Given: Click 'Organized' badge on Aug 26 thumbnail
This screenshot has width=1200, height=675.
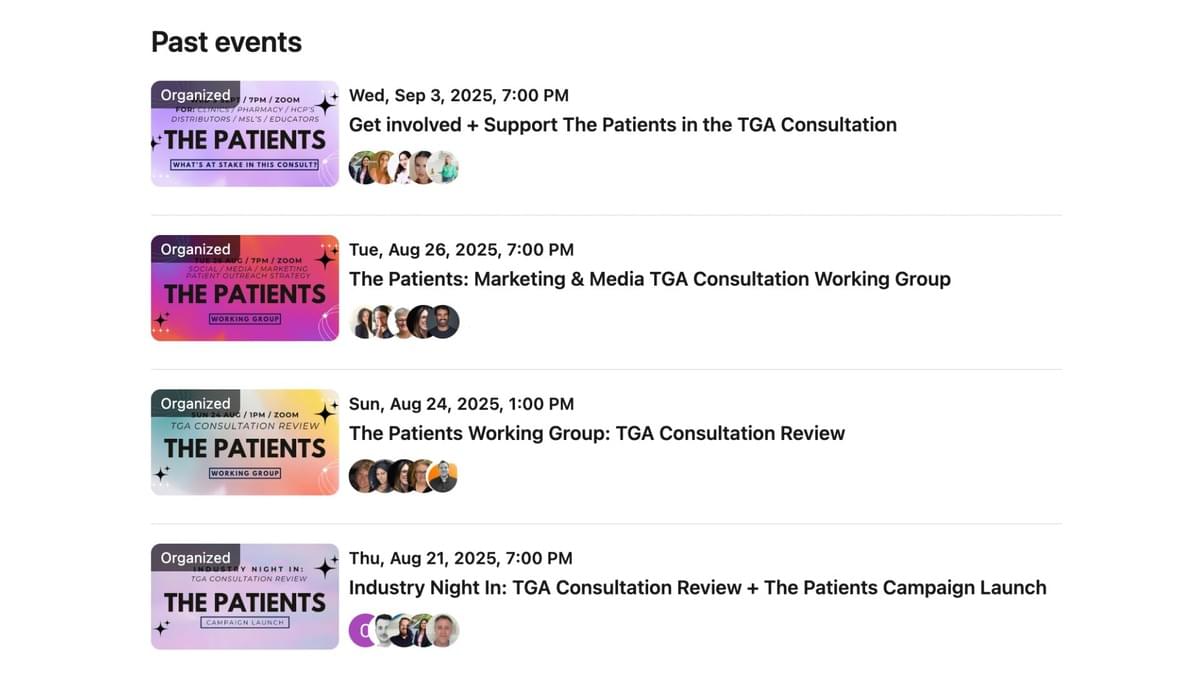Looking at the screenshot, I should tap(195, 249).
